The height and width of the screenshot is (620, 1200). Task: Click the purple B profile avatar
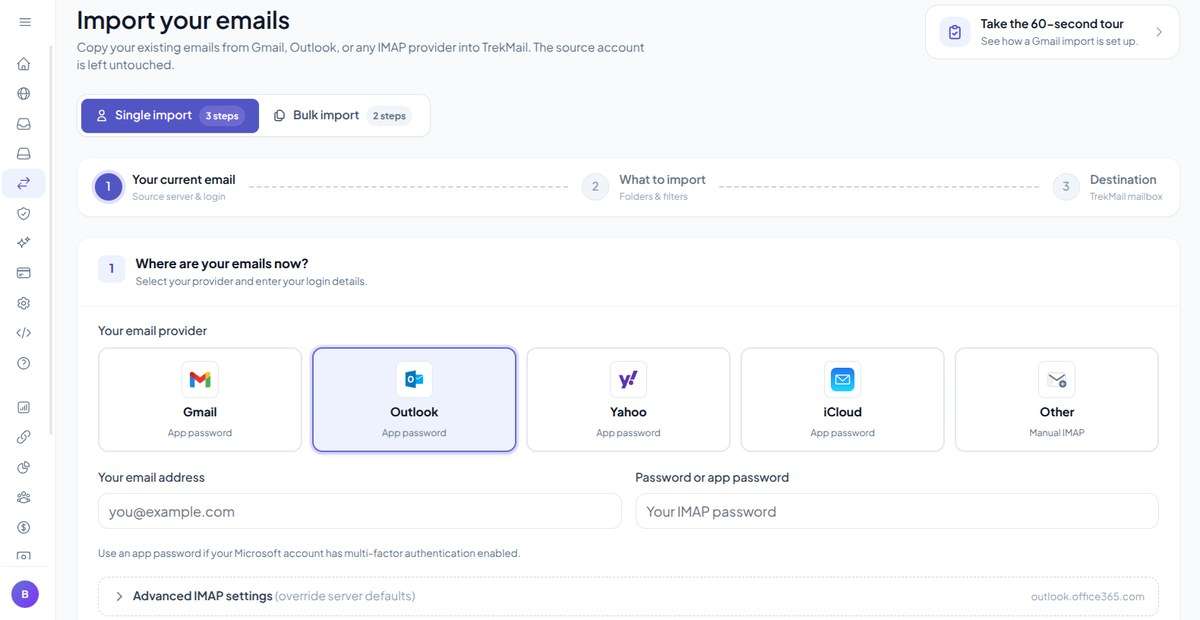point(25,594)
